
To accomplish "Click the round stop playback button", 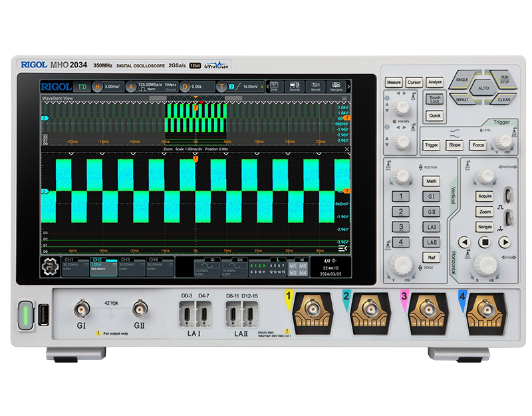I will (x=484, y=242).
